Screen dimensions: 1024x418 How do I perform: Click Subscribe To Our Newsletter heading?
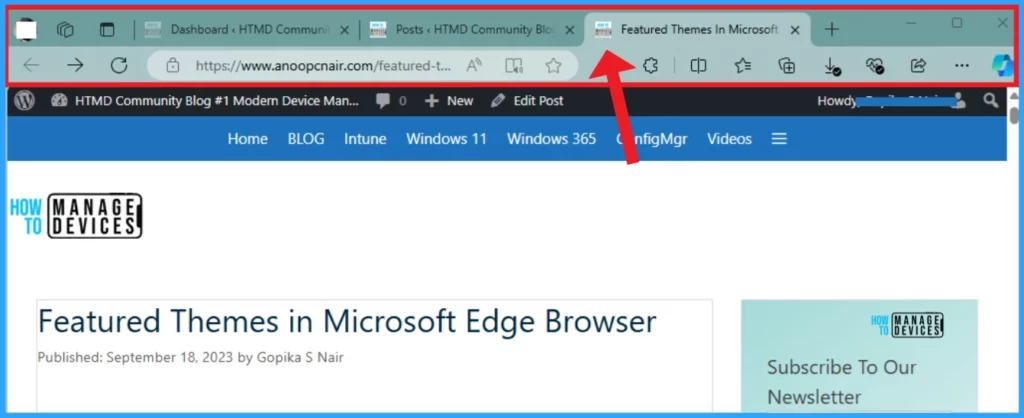[842, 382]
